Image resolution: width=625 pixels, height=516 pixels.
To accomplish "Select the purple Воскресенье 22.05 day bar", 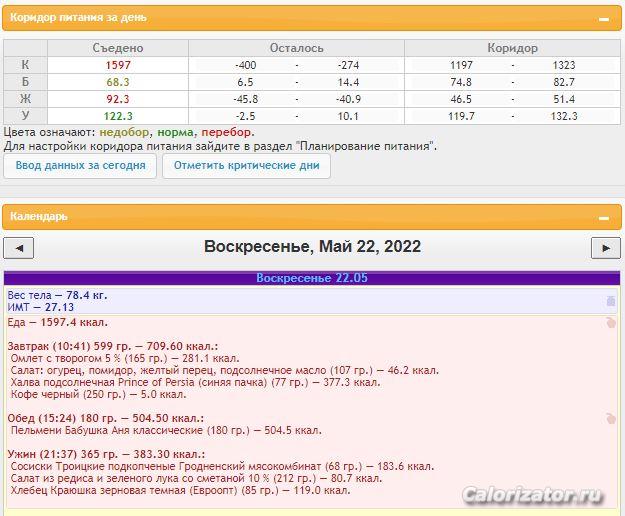I will [312, 278].
